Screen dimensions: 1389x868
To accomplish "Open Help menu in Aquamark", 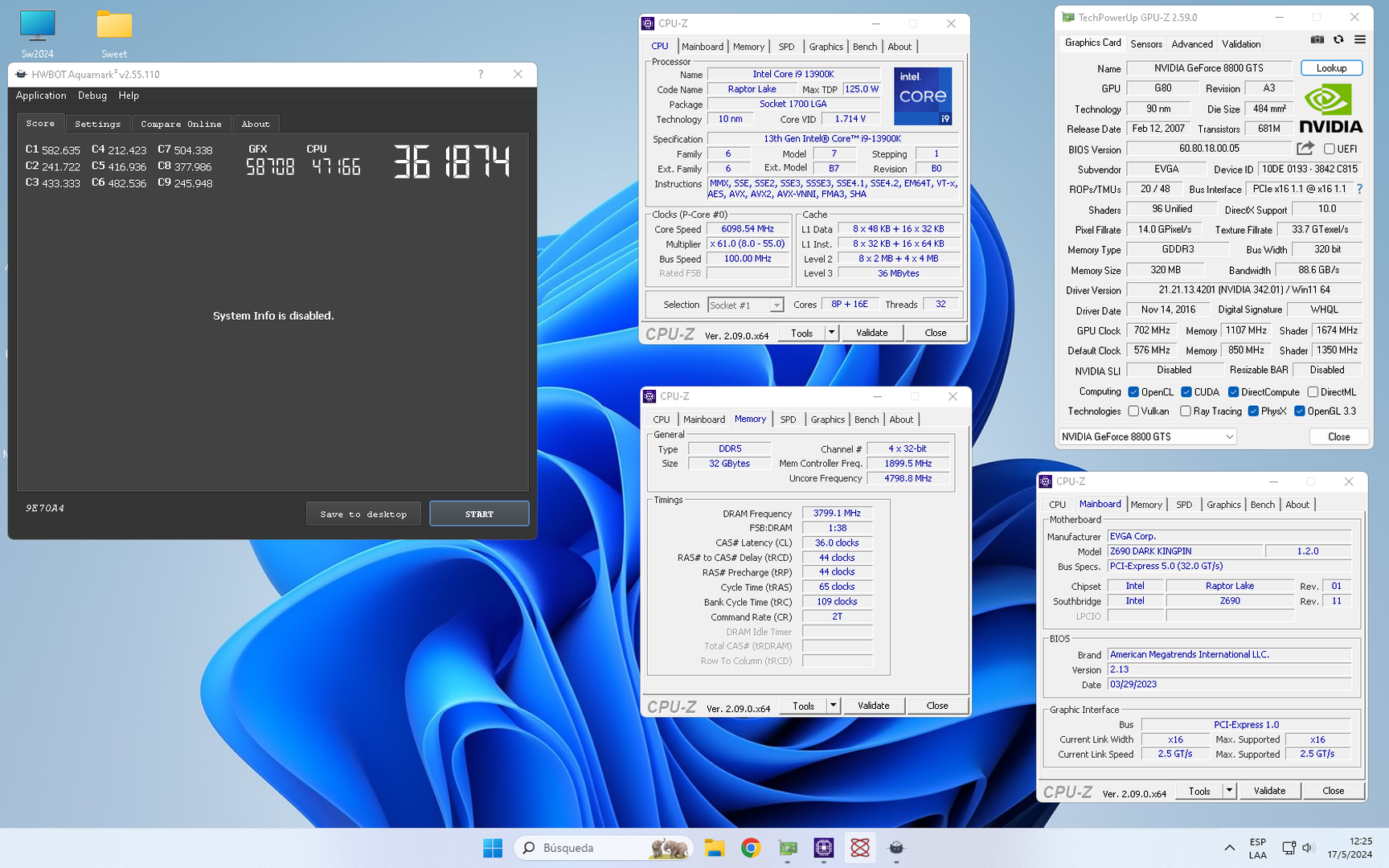I will (129, 96).
